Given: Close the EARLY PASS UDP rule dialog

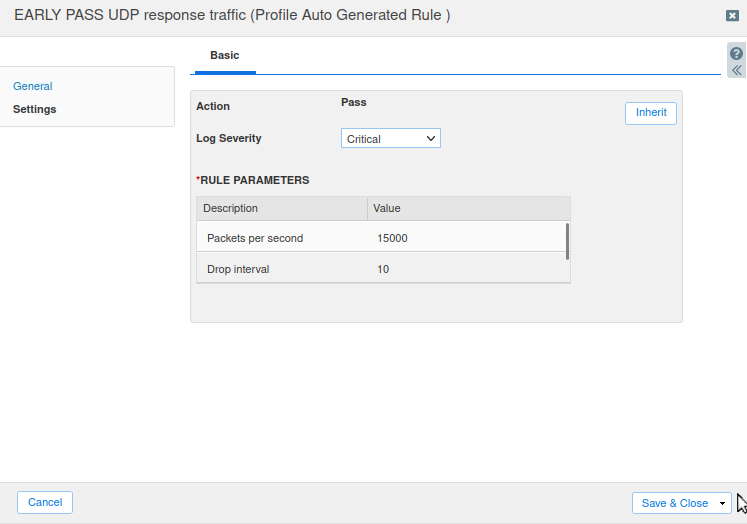Looking at the screenshot, I should [732, 16].
